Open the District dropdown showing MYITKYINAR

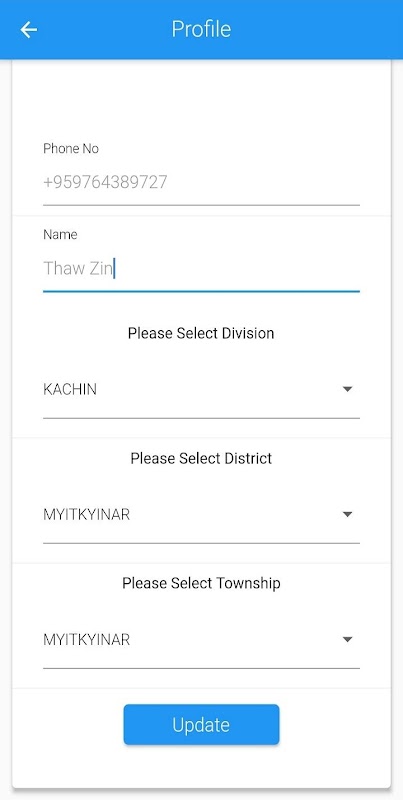pyautogui.click(x=201, y=515)
